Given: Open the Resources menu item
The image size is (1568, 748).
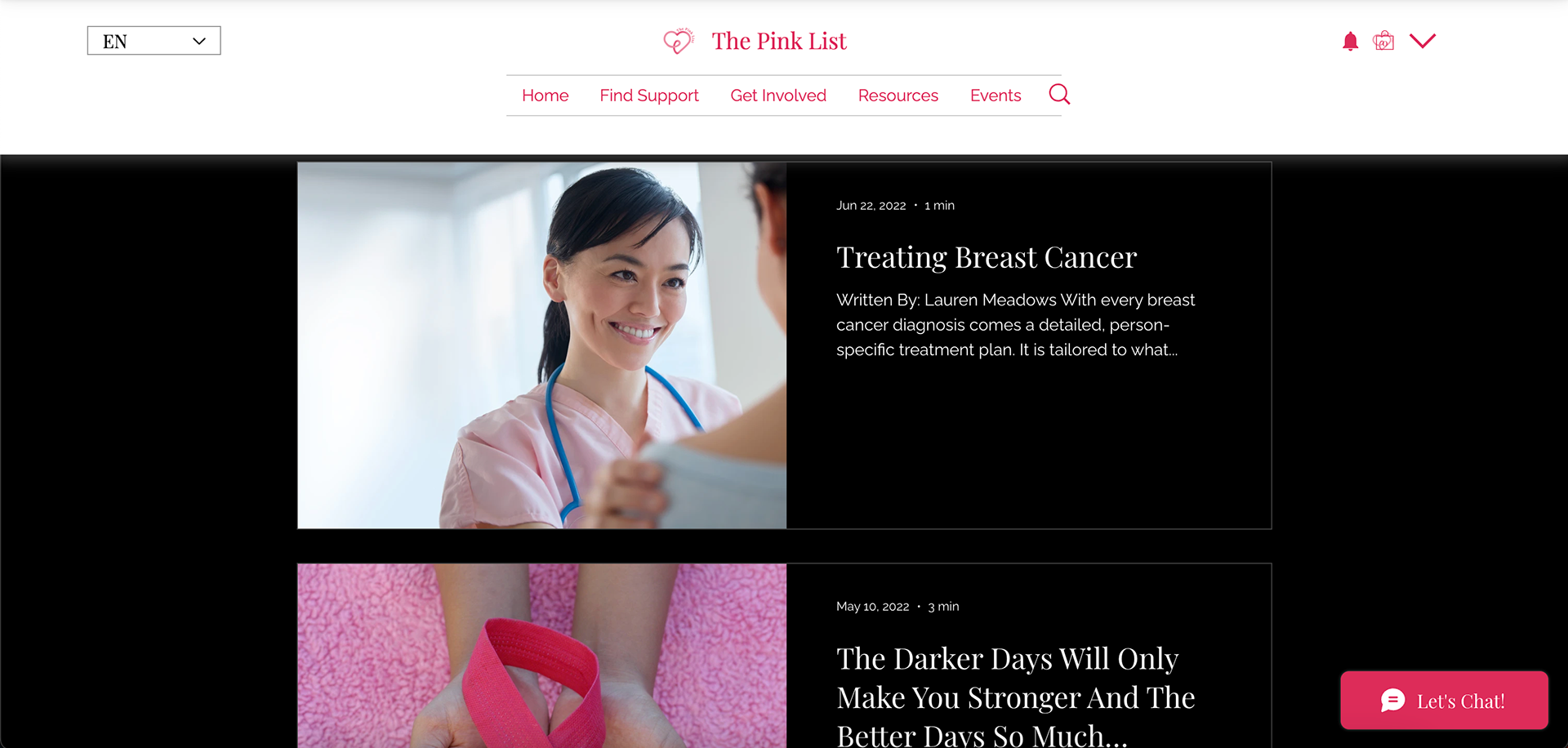Looking at the screenshot, I should tap(898, 96).
